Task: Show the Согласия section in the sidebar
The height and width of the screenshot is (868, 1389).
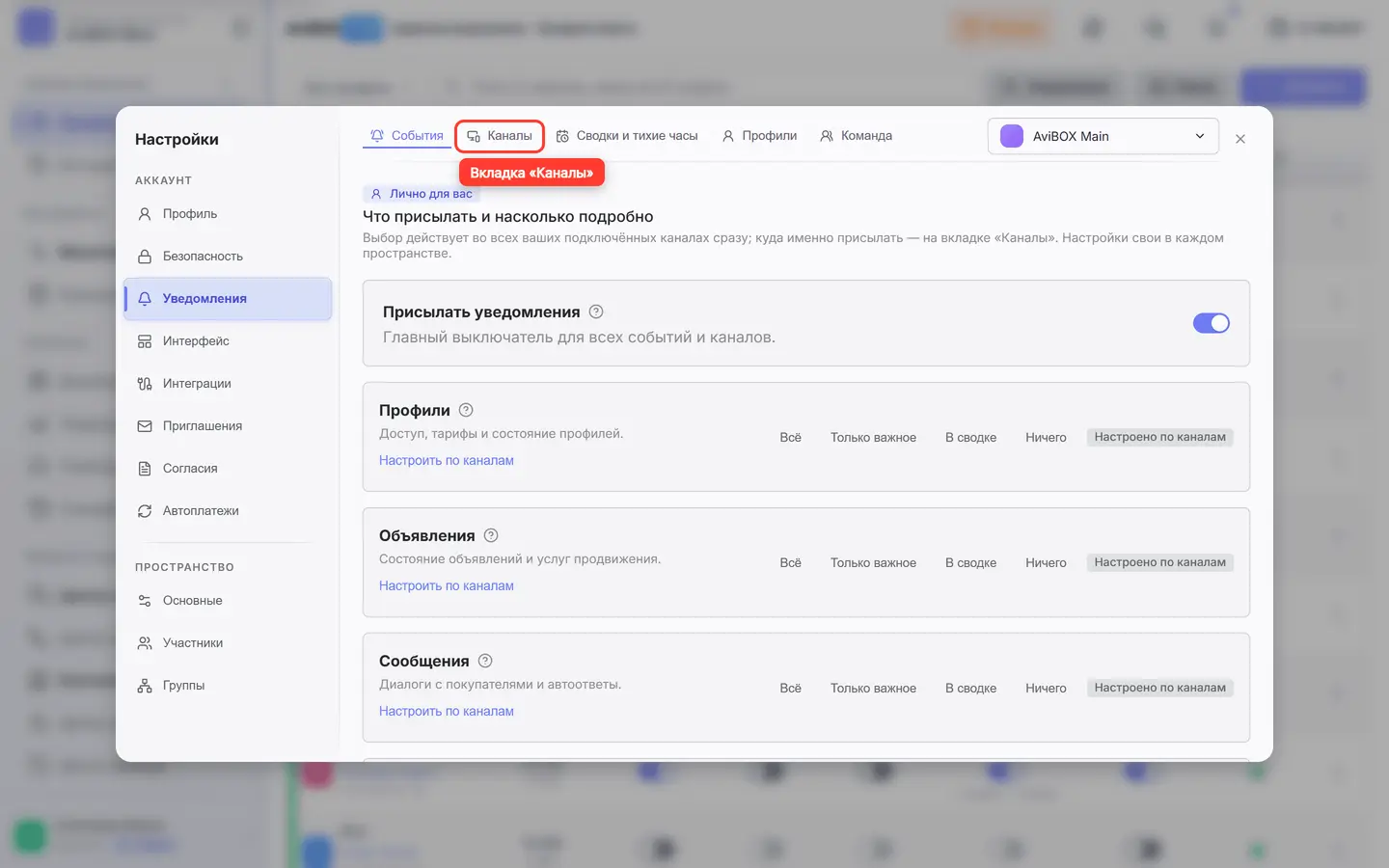Action: point(228,469)
